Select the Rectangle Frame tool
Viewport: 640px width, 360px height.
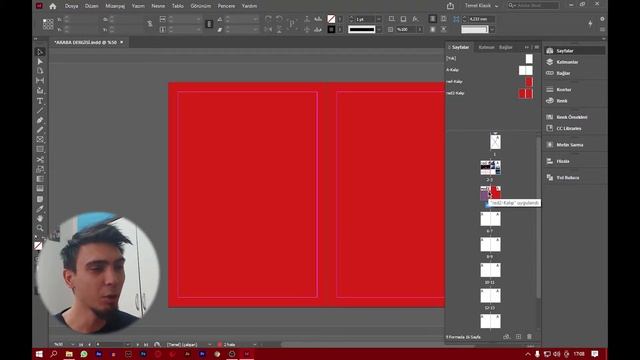40,140
